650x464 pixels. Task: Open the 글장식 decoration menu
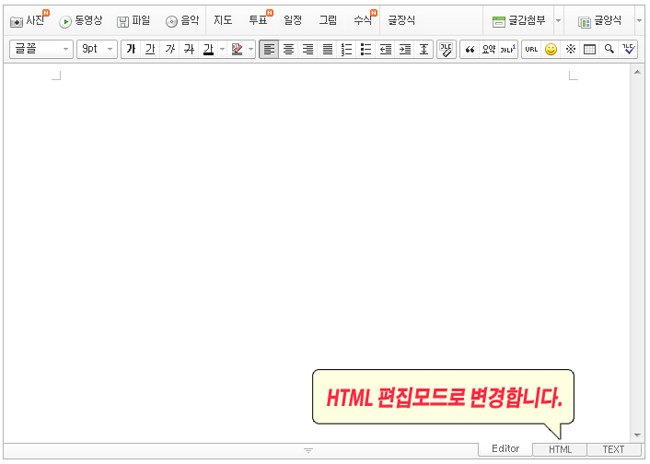[401, 20]
